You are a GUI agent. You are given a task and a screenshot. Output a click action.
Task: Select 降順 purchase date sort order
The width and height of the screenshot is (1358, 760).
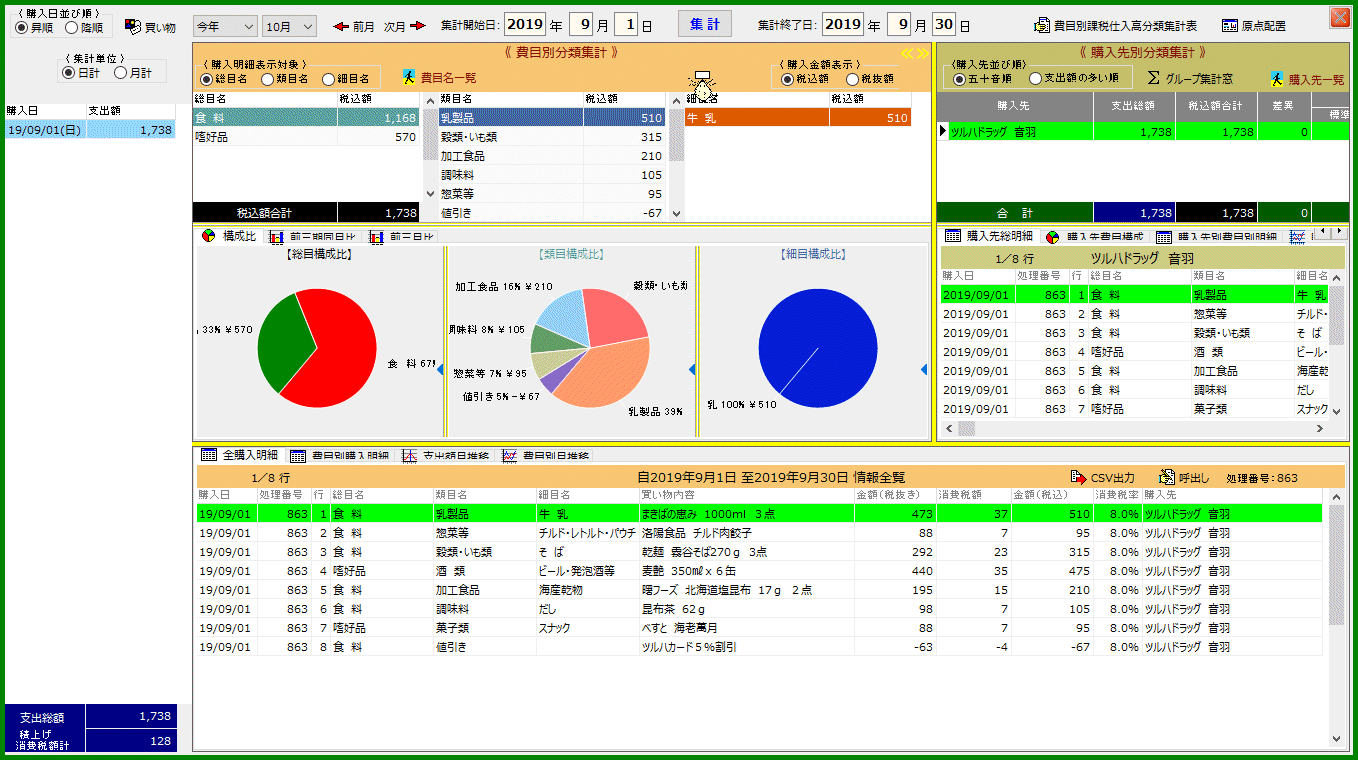coord(72,28)
